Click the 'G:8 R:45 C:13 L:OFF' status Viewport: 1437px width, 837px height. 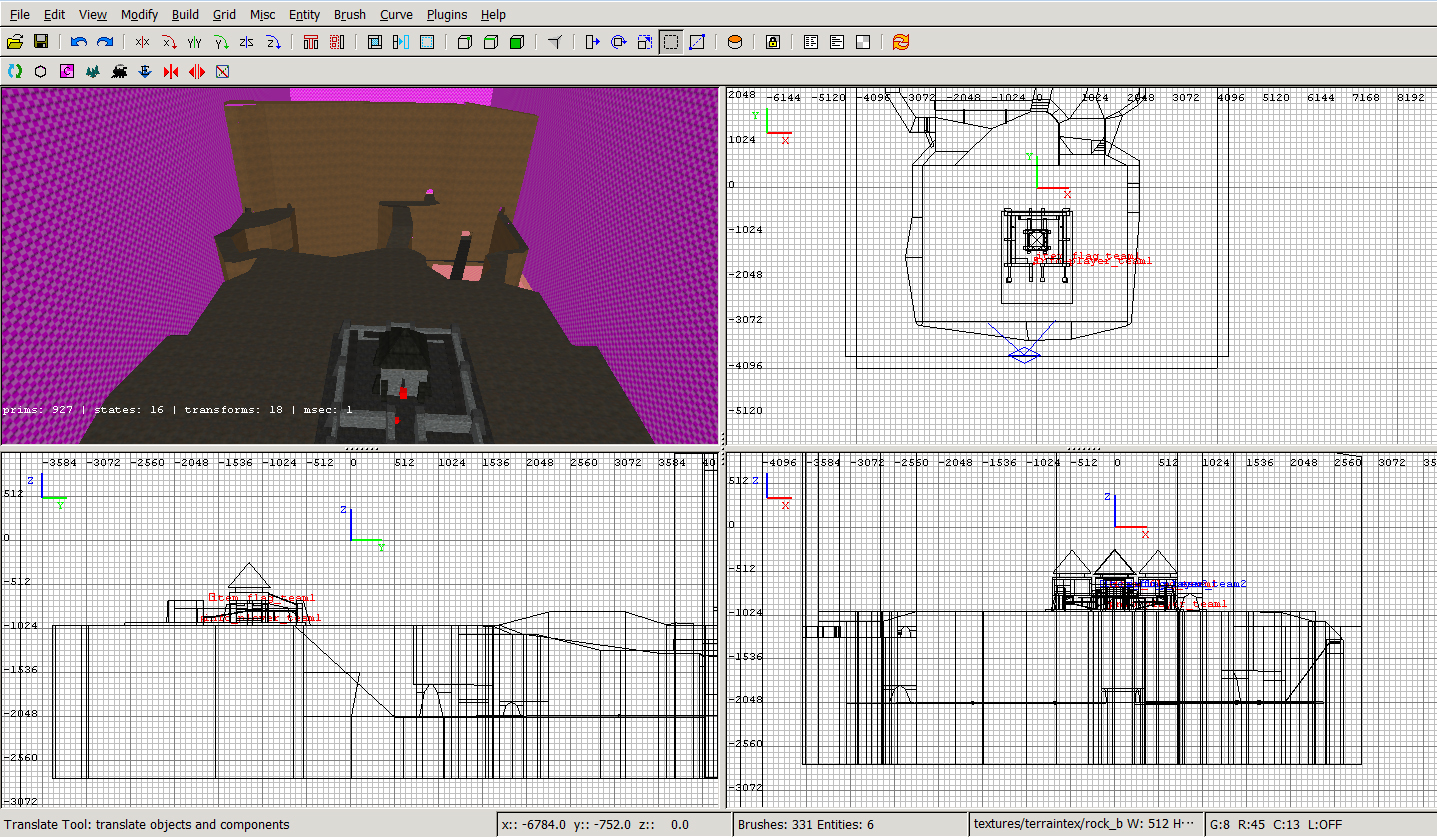pos(1275,825)
